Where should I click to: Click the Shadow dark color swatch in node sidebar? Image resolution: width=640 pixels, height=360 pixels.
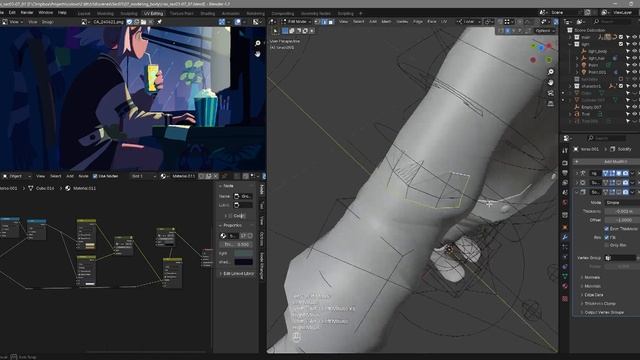(243, 262)
